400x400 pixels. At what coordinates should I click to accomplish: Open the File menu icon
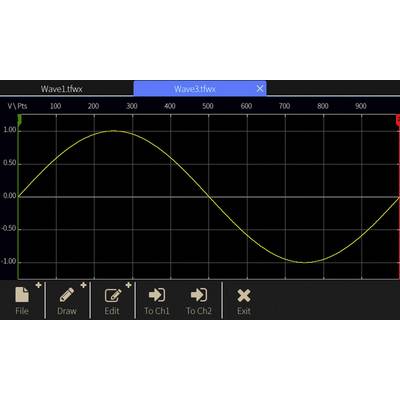[x=22, y=295]
